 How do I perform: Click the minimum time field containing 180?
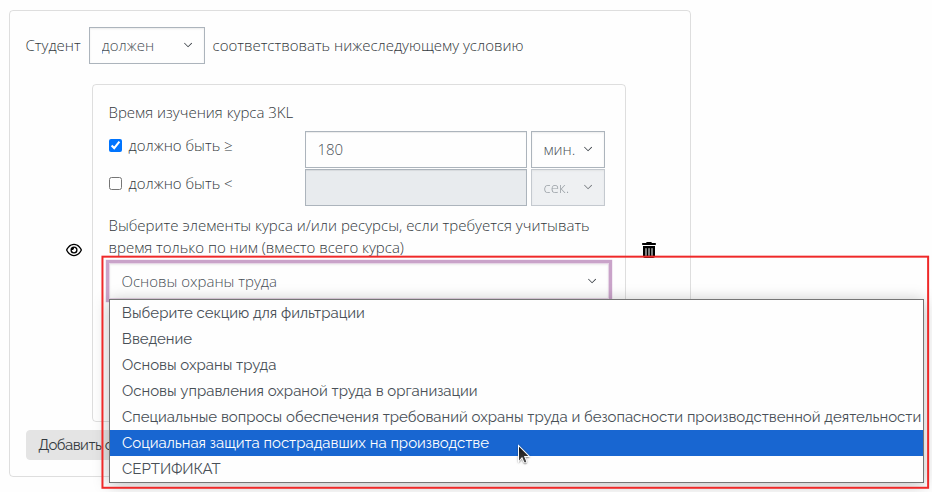415,150
